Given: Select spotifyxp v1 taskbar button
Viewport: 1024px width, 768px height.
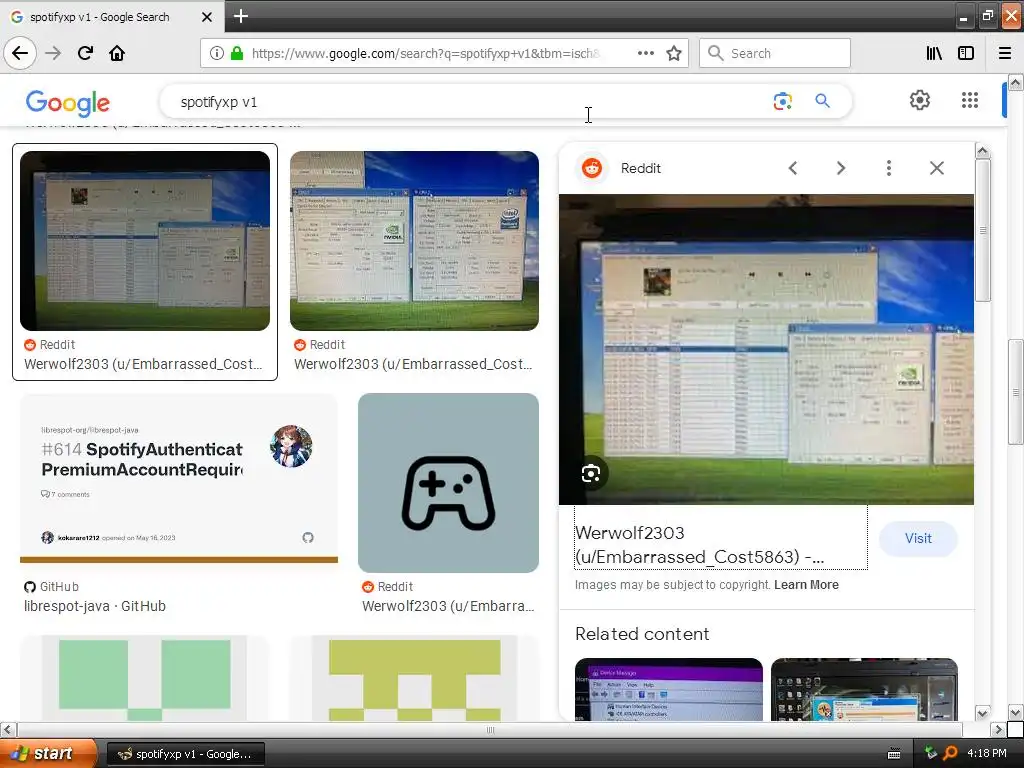Looking at the screenshot, I should click(185, 754).
